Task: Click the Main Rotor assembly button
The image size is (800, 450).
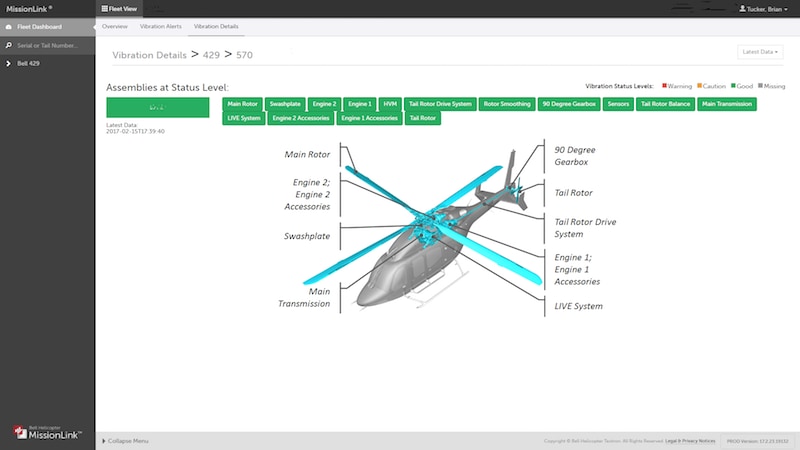Action: tap(242, 103)
